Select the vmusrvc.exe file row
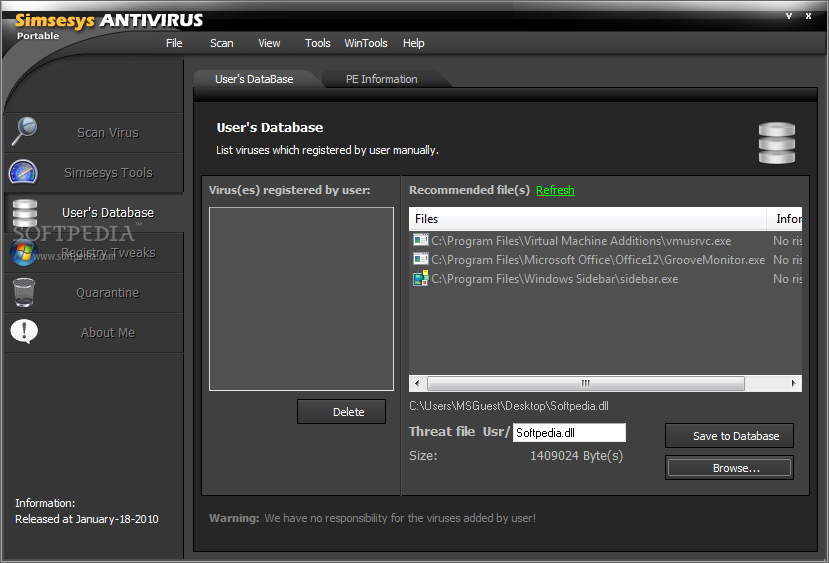 tap(605, 241)
